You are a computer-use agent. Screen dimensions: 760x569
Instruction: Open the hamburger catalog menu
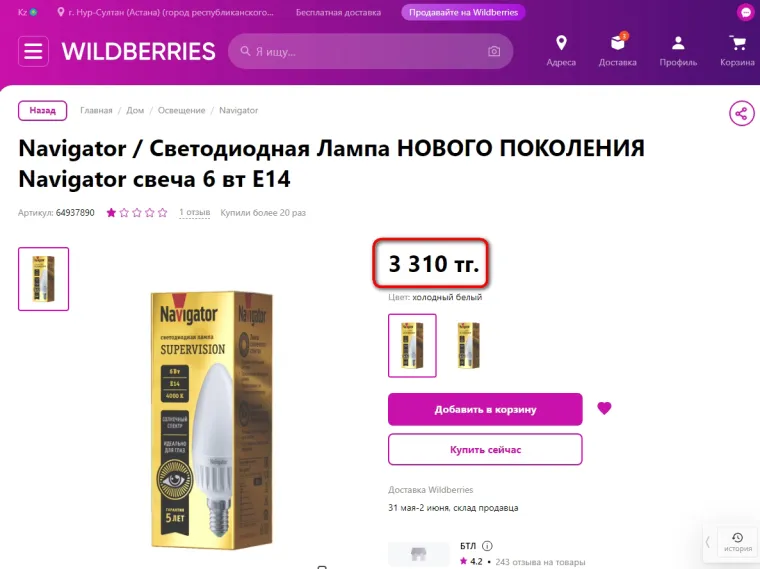tap(33, 51)
